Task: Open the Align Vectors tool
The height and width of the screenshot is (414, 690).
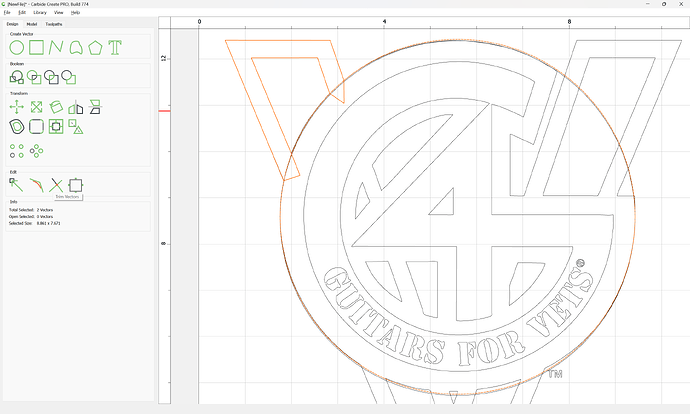Action: coord(56,127)
